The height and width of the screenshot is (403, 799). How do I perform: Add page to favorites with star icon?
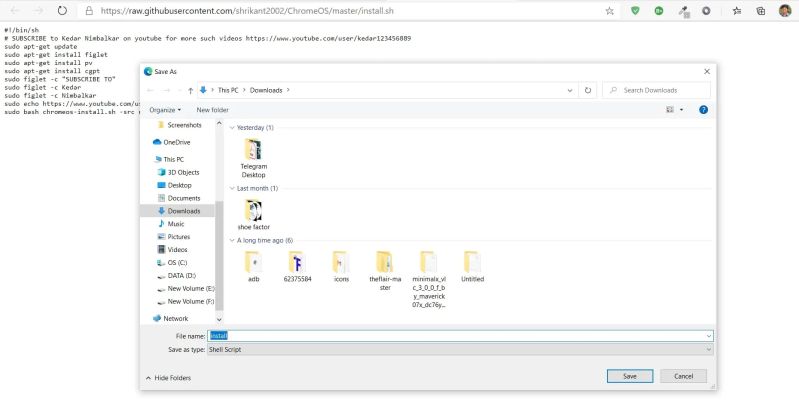pos(609,11)
